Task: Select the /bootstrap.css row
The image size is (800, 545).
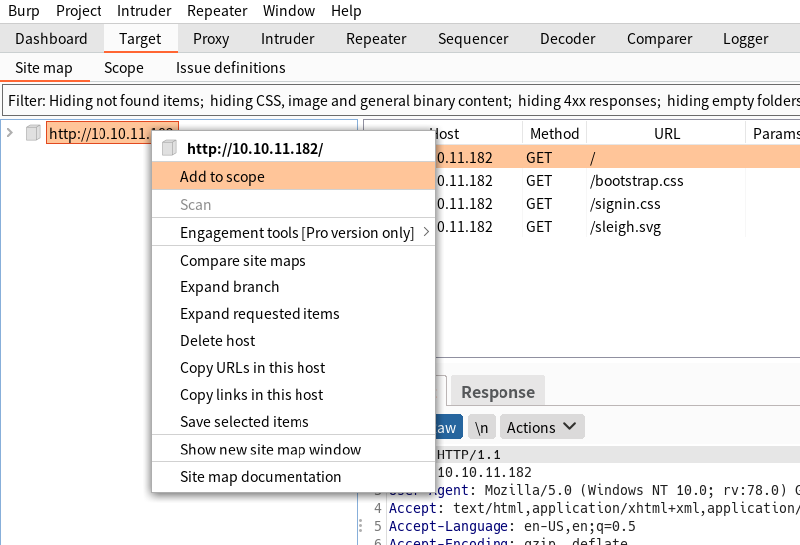Action: tap(617, 181)
